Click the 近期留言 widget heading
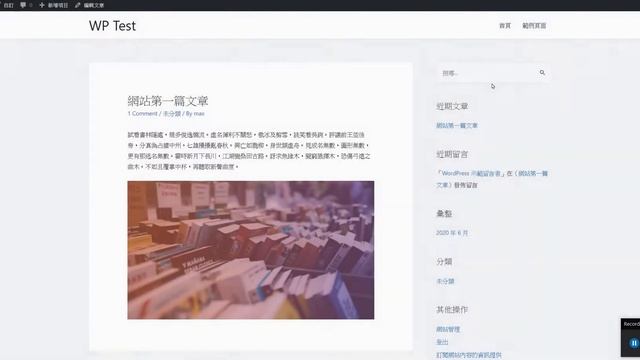640x360 pixels. [452, 154]
